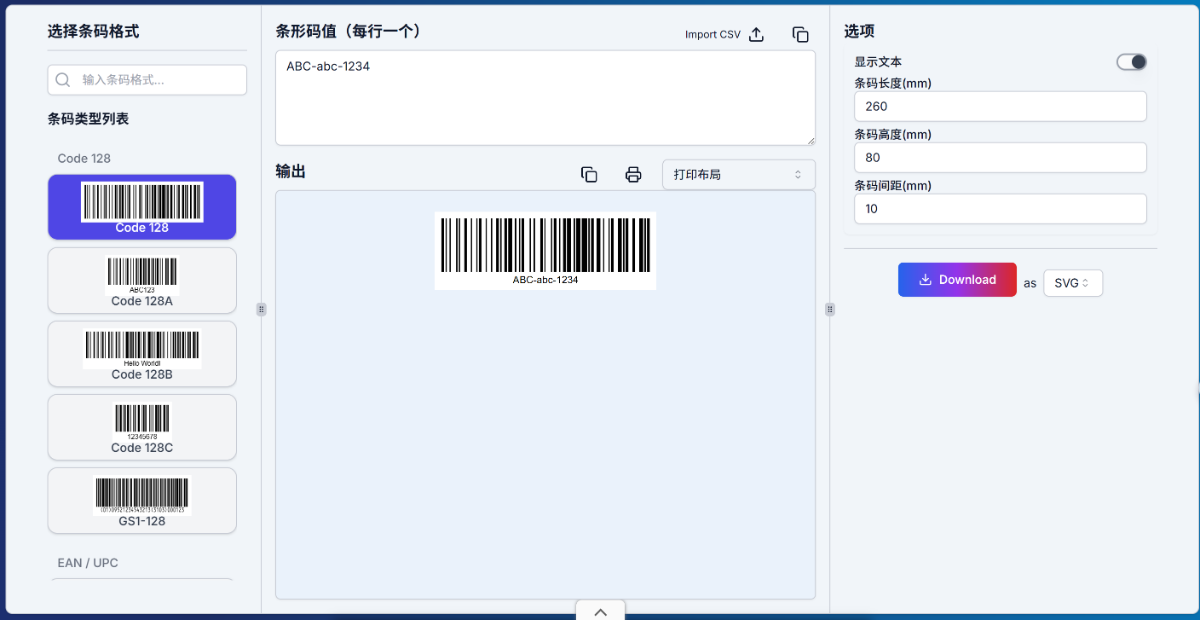1200x620 pixels.
Task: Click the Import CSV upload icon
Action: 757,34
